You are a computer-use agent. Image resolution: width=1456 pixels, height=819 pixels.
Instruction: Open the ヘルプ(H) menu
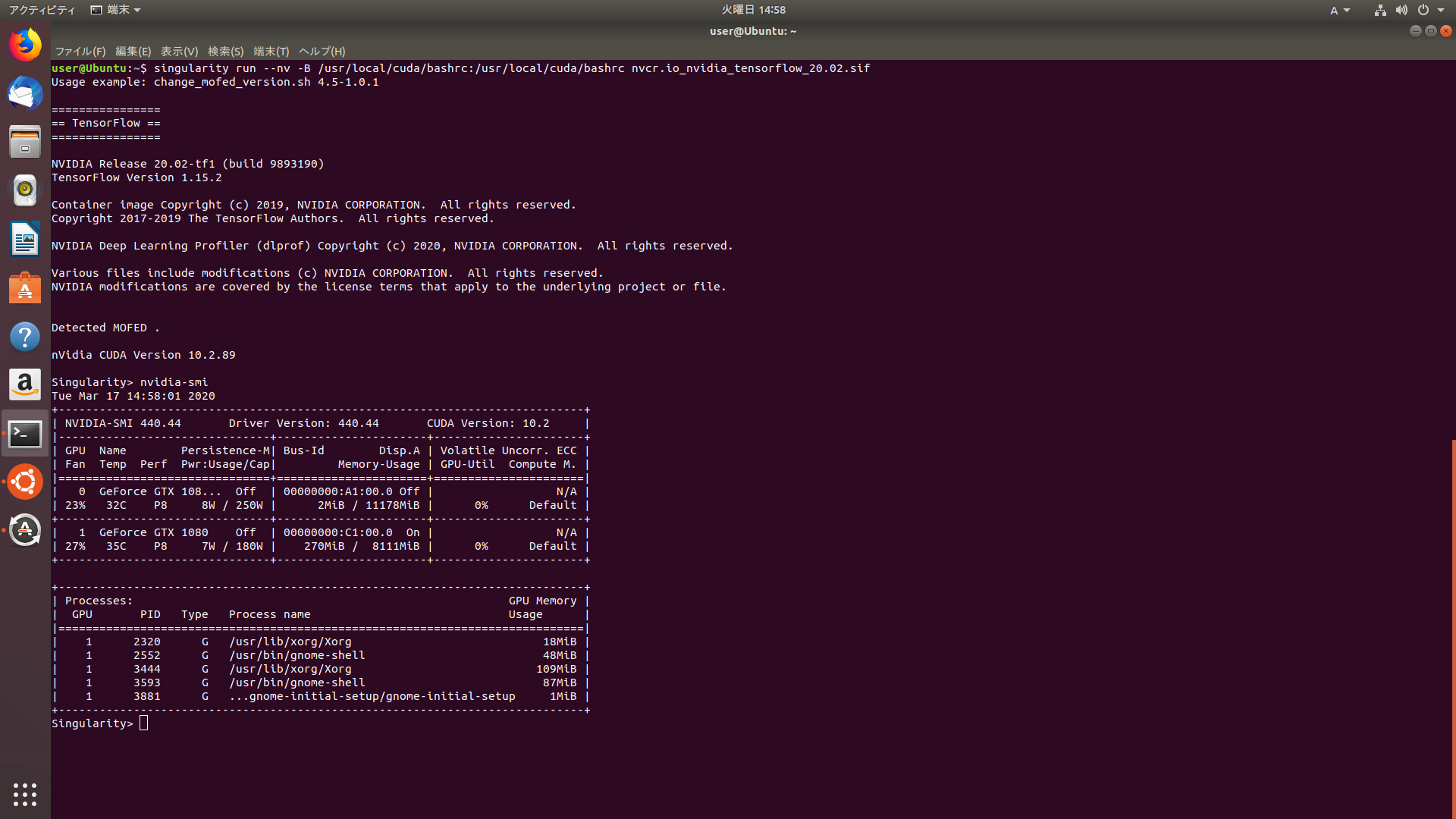(x=322, y=52)
